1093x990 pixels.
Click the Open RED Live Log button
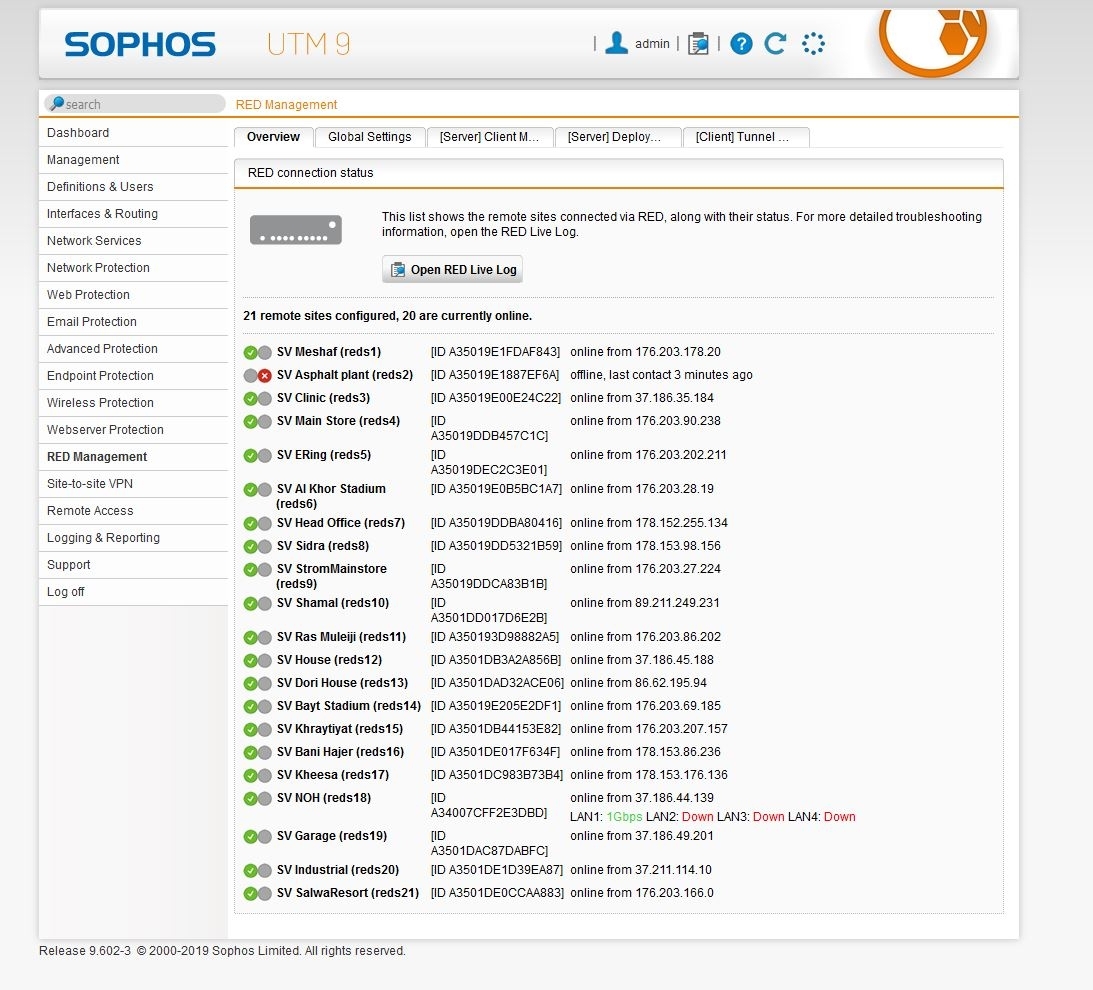tap(453, 270)
